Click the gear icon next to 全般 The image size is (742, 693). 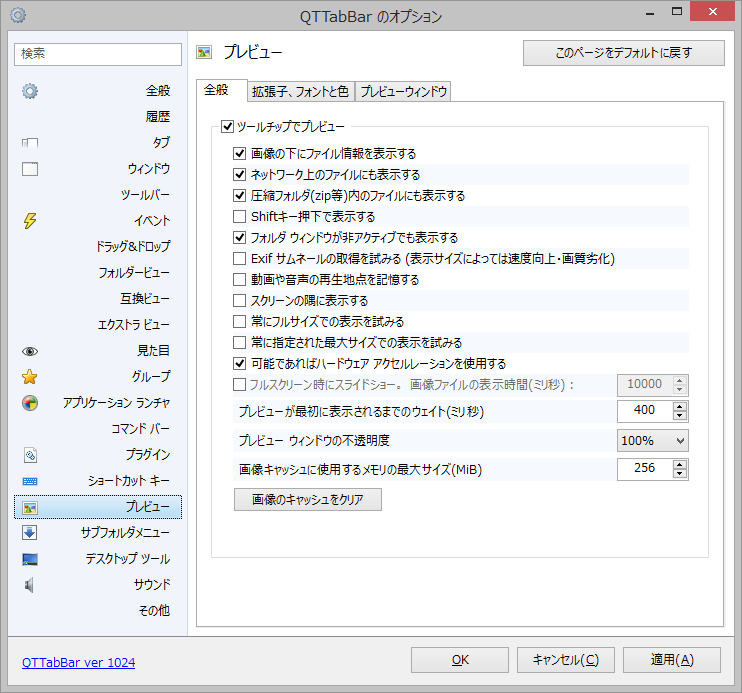tap(30, 91)
